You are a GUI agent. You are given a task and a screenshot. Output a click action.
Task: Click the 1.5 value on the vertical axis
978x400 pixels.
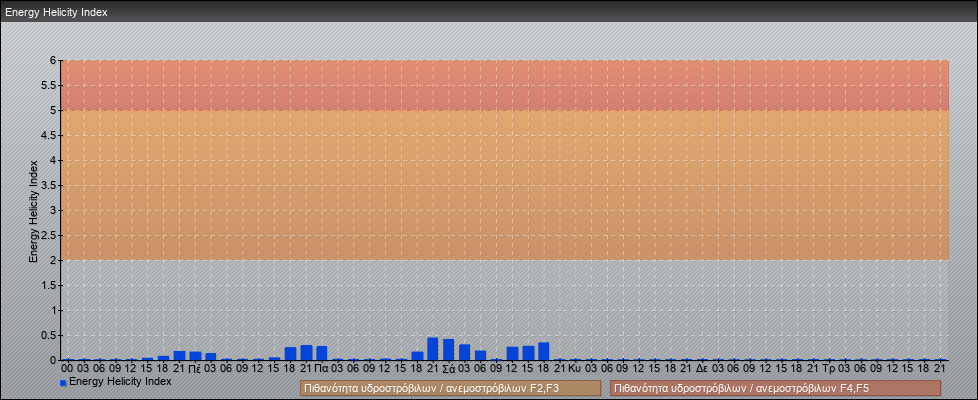pyautogui.click(x=49, y=285)
